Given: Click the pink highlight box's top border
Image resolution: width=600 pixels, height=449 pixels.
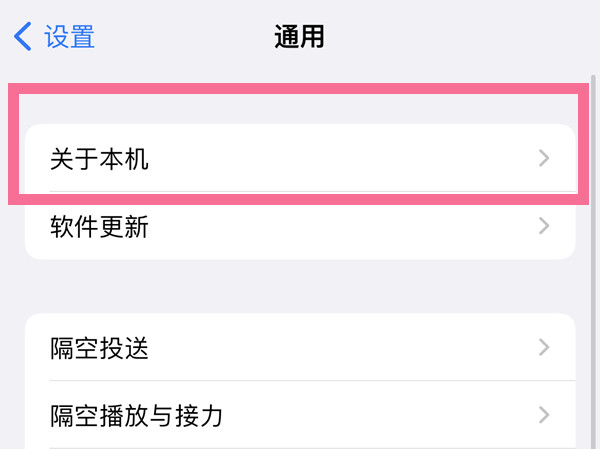Looking at the screenshot, I should click(x=300, y=90).
